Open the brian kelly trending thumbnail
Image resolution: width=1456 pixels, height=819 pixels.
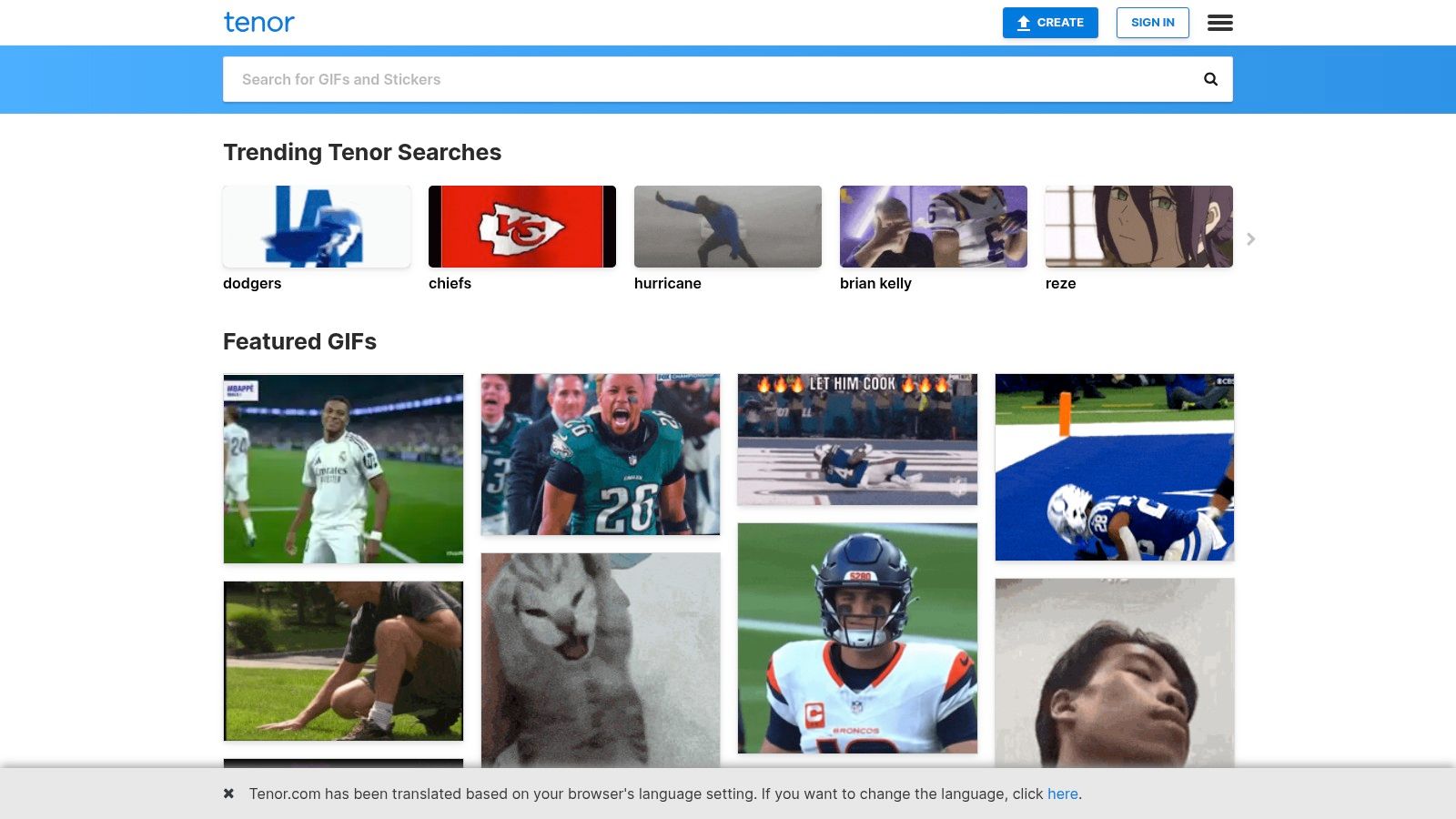pyautogui.click(x=934, y=227)
